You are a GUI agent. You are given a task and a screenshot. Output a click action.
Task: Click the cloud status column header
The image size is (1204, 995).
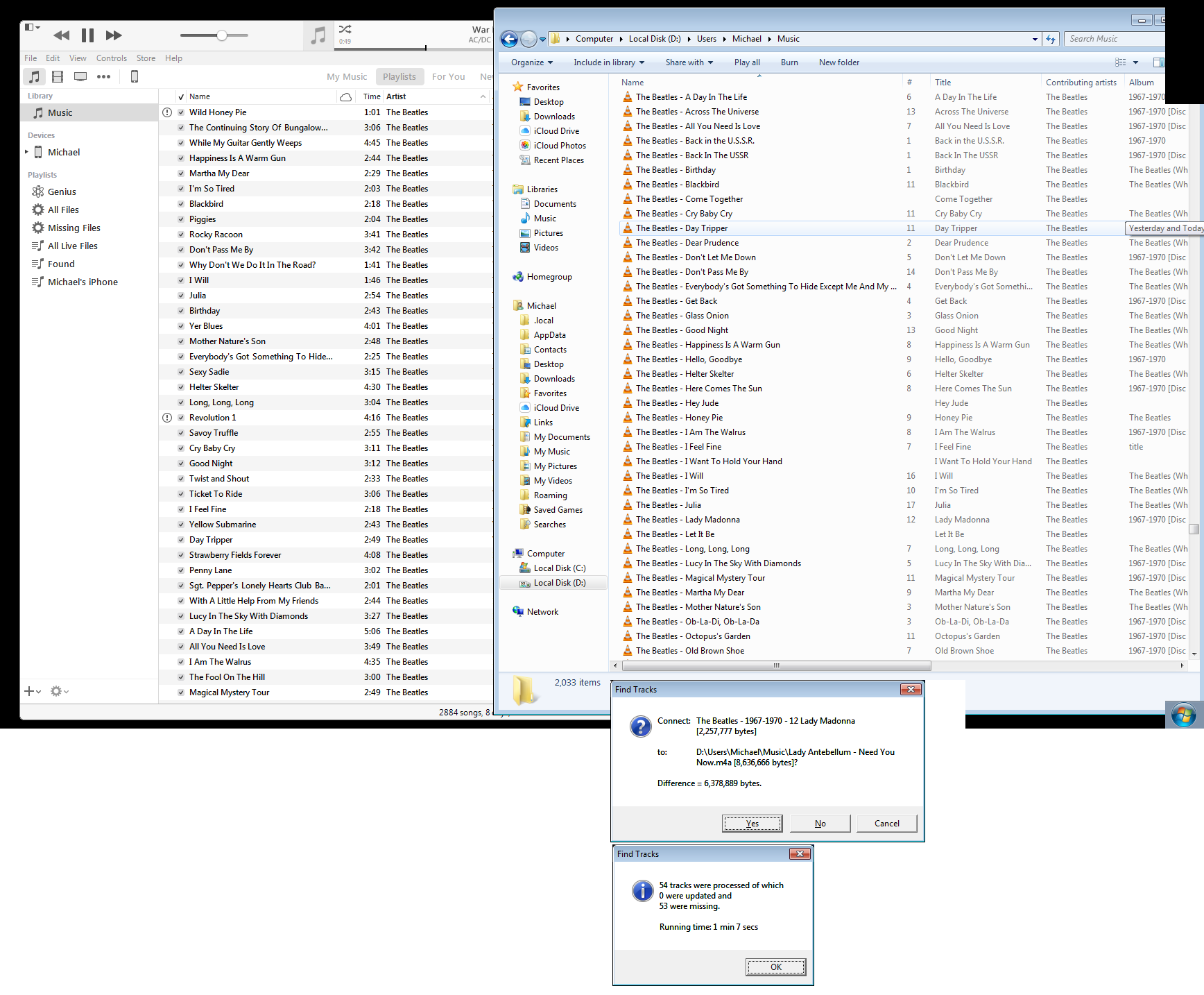(345, 96)
